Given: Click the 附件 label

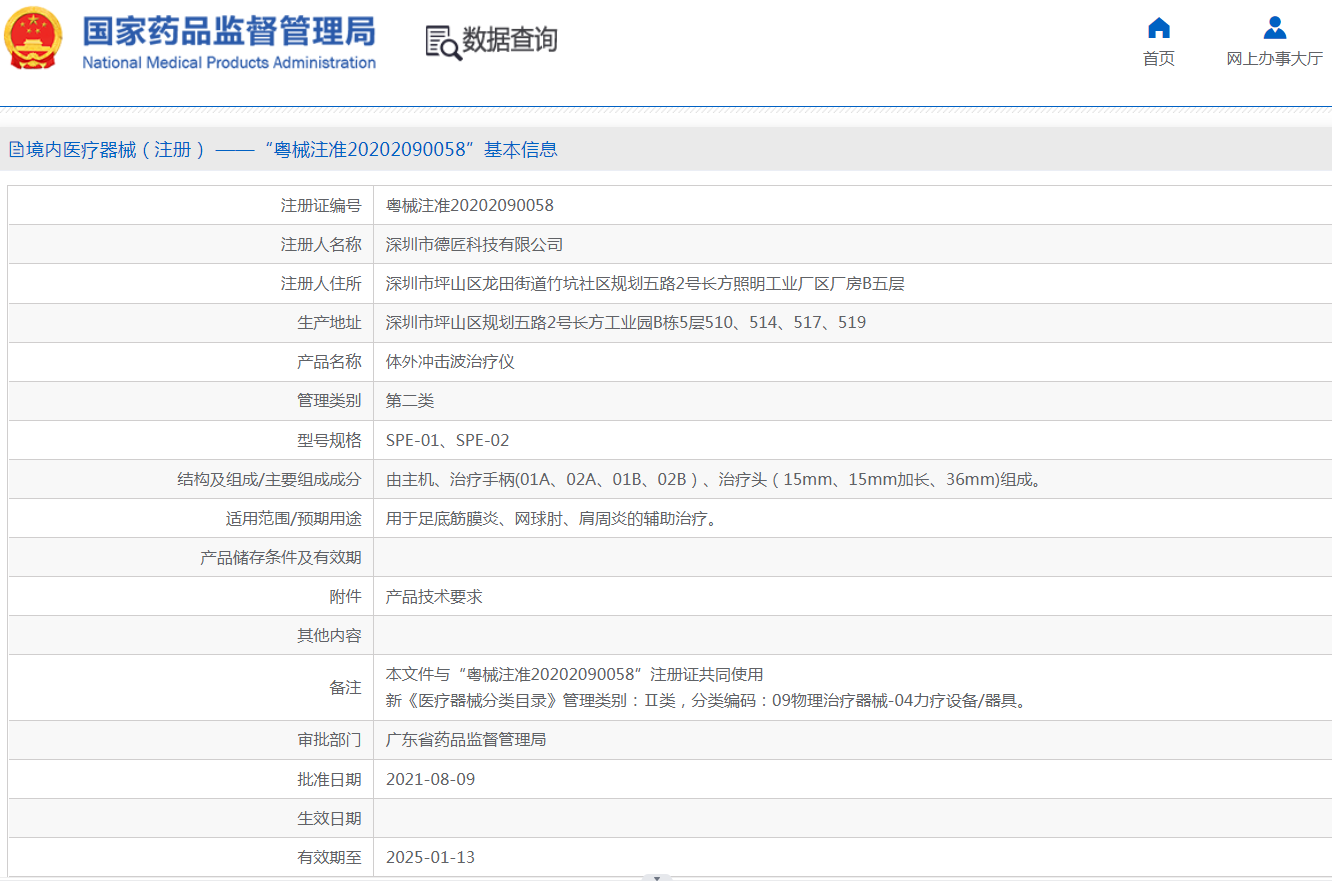Looking at the screenshot, I should pos(345,597).
